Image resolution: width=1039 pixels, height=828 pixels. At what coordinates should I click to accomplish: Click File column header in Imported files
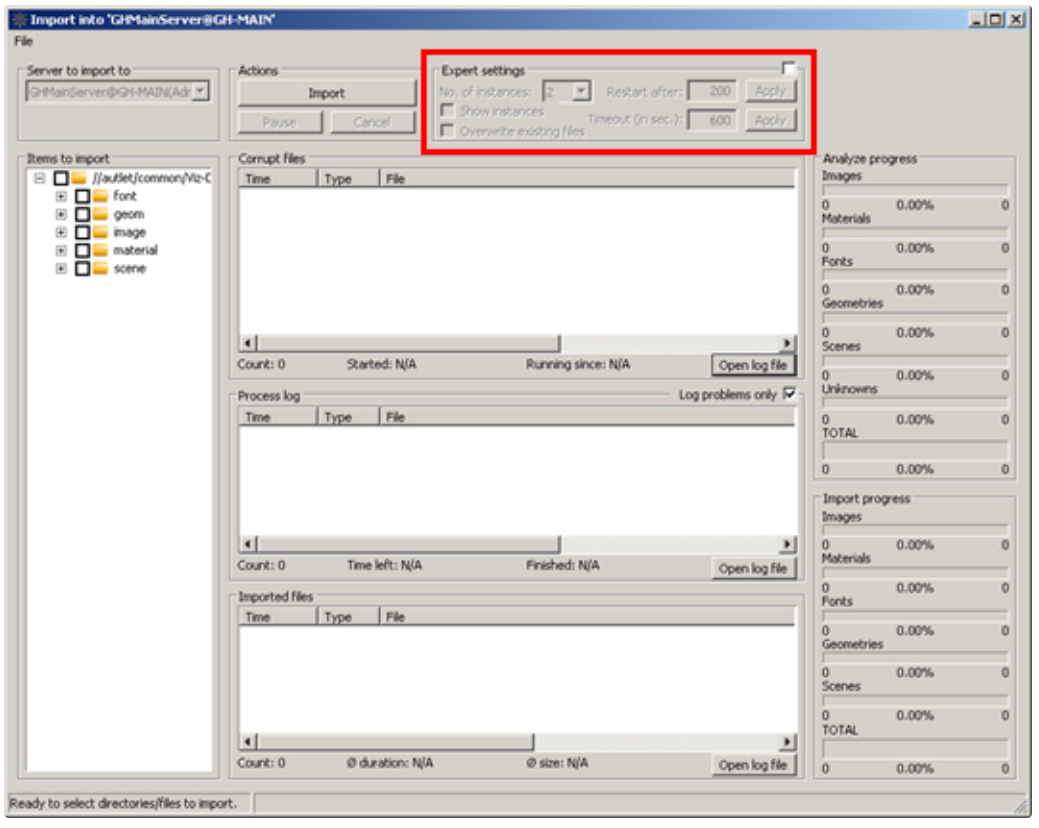[x=588, y=617]
